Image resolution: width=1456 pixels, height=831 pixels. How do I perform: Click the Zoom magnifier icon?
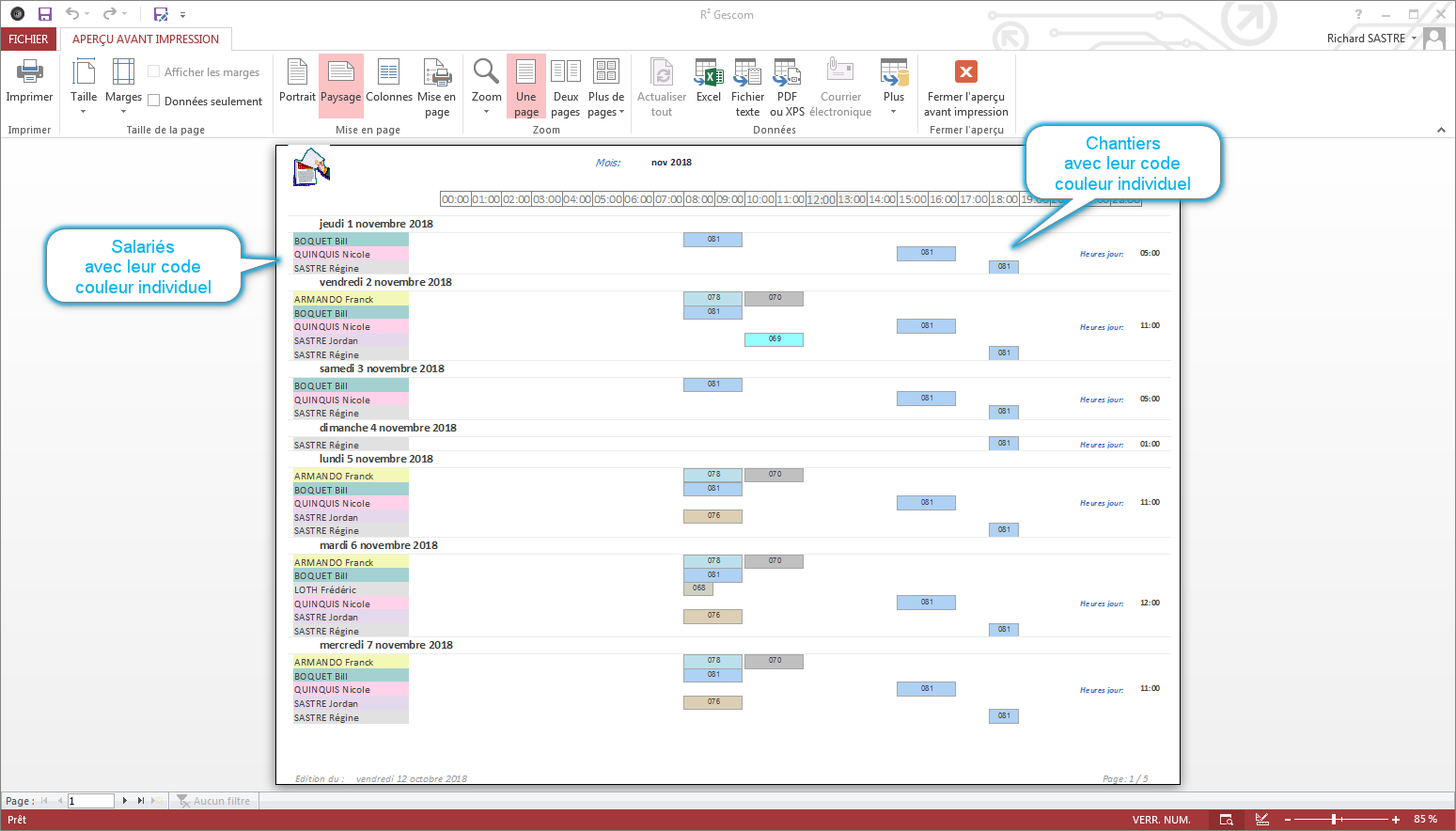pyautogui.click(x=486, y=71)
